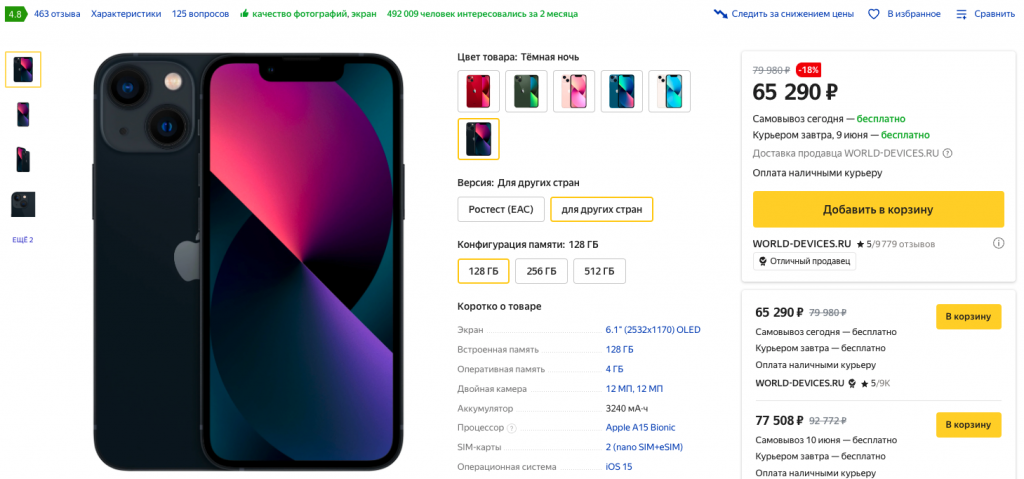Click the Отличный продавец badge

(805, 261)
